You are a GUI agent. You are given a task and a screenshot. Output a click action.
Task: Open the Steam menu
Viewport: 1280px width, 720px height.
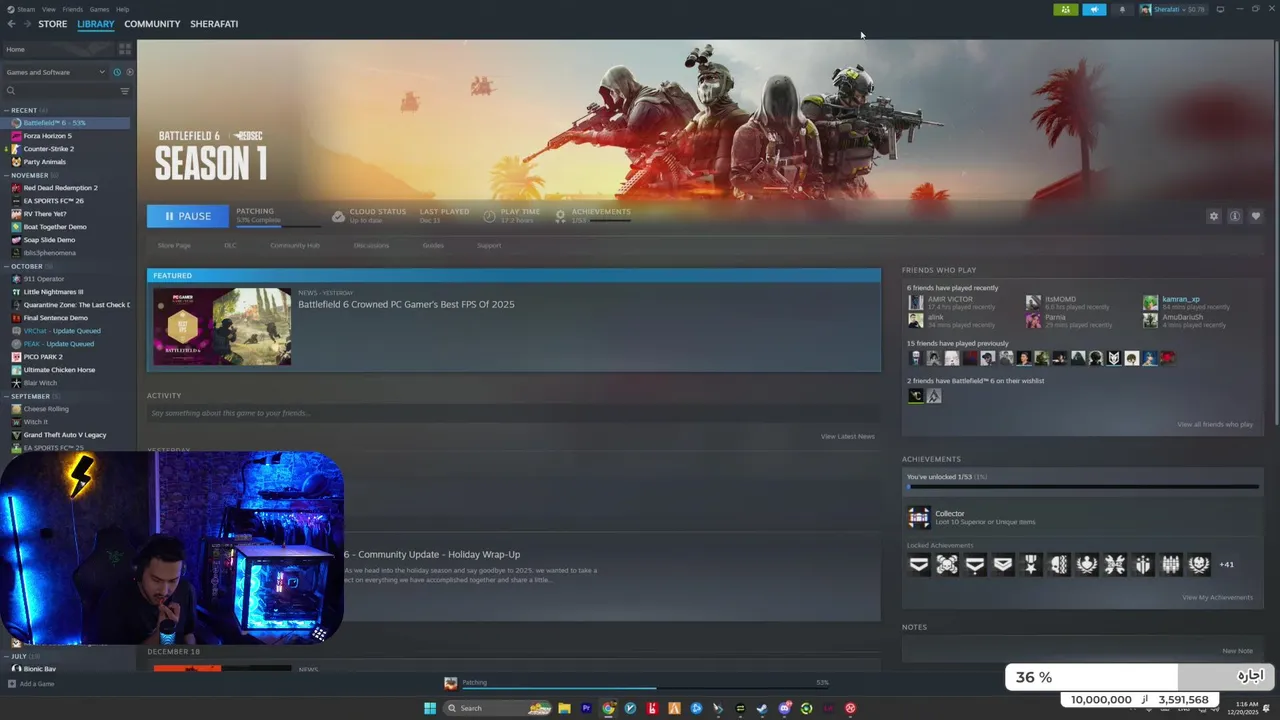[25, 9]
